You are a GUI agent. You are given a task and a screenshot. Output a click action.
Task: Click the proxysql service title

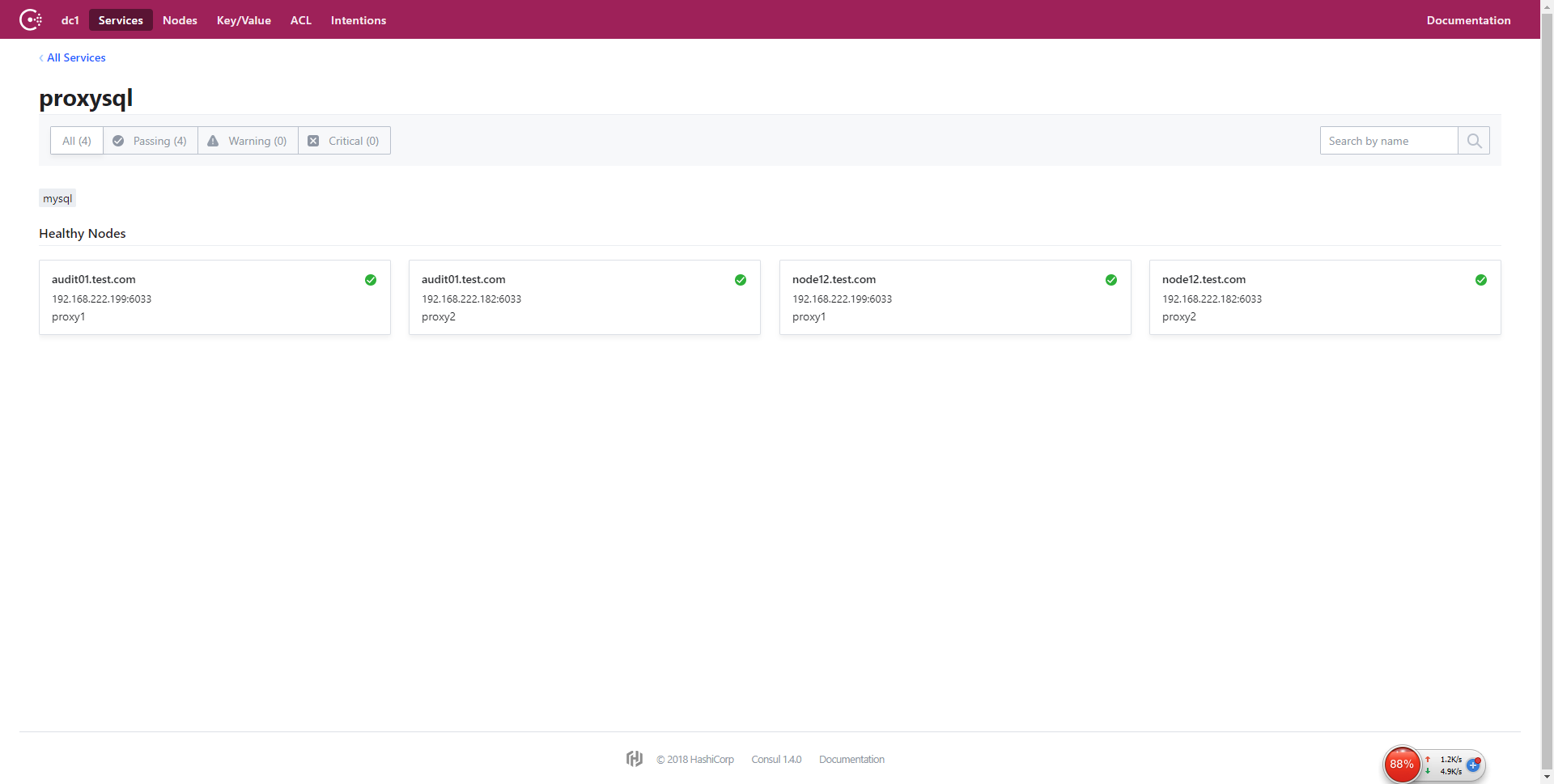[x=86, y=98]
